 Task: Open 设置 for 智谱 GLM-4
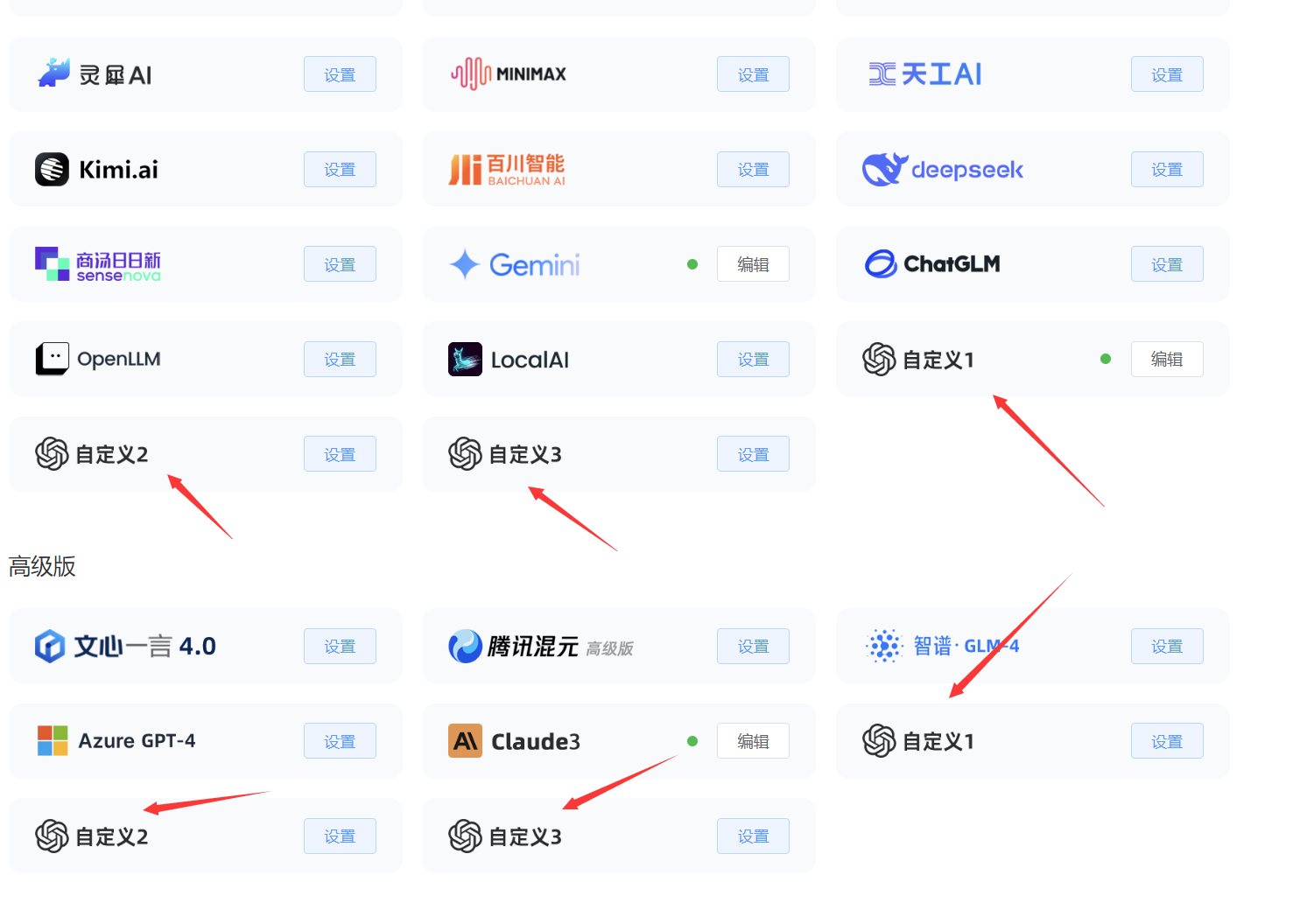point(1167,646)
